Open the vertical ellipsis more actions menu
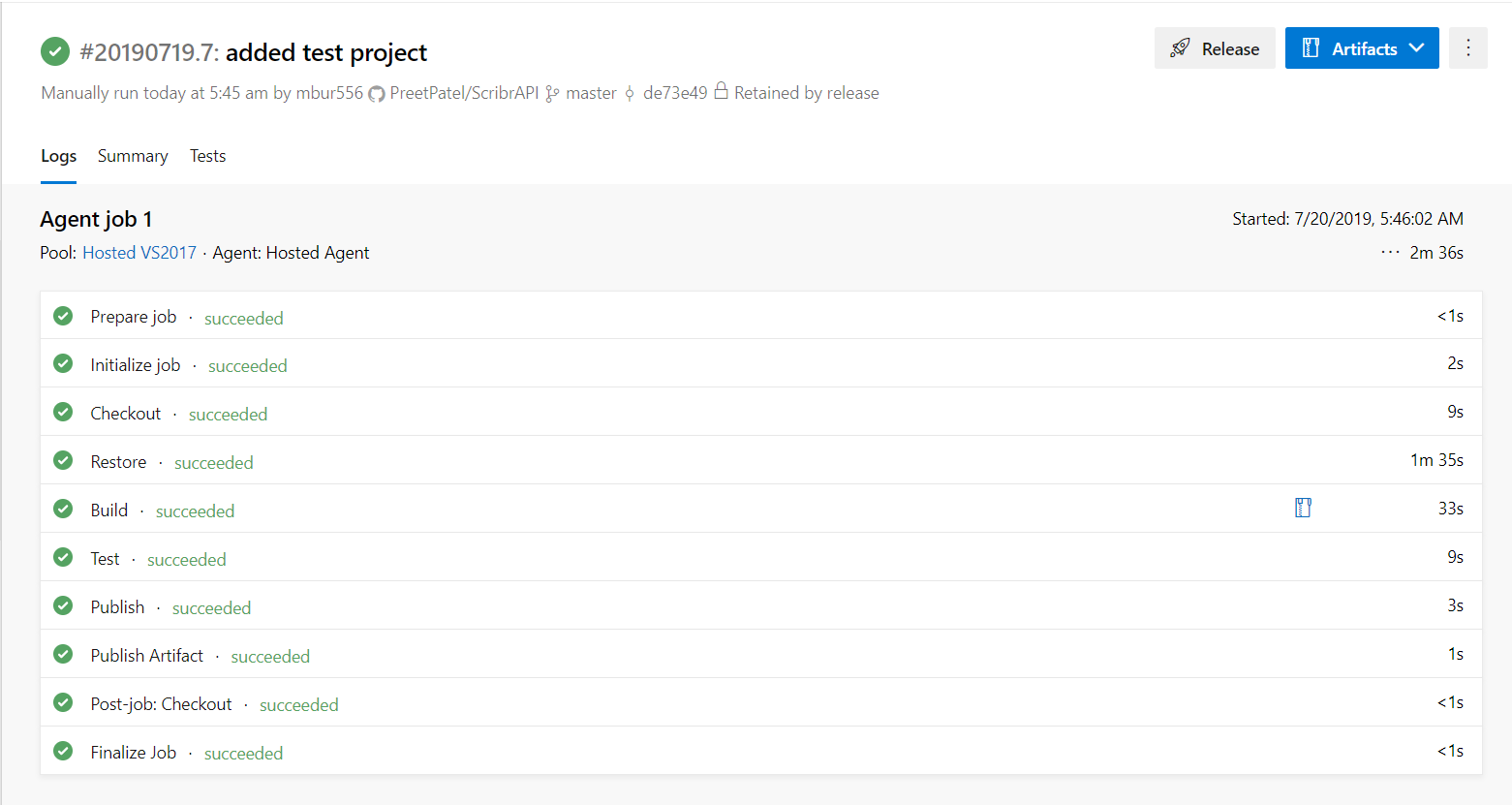The height and width of the screenshot is (805, 1512). [1468, 48]
